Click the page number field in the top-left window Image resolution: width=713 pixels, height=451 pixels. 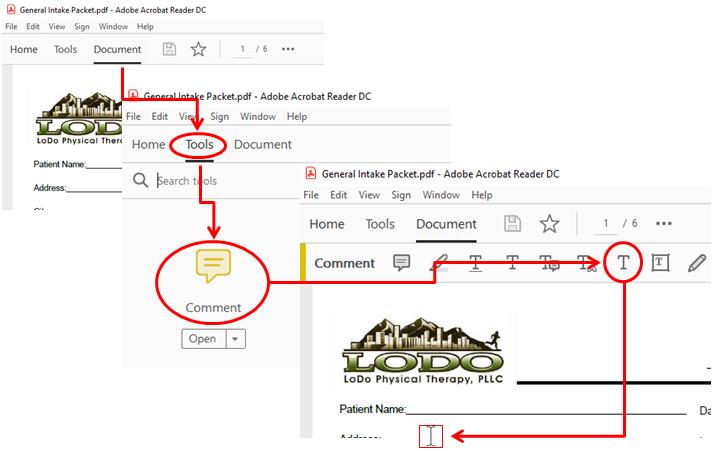click(x=243, y=49)
